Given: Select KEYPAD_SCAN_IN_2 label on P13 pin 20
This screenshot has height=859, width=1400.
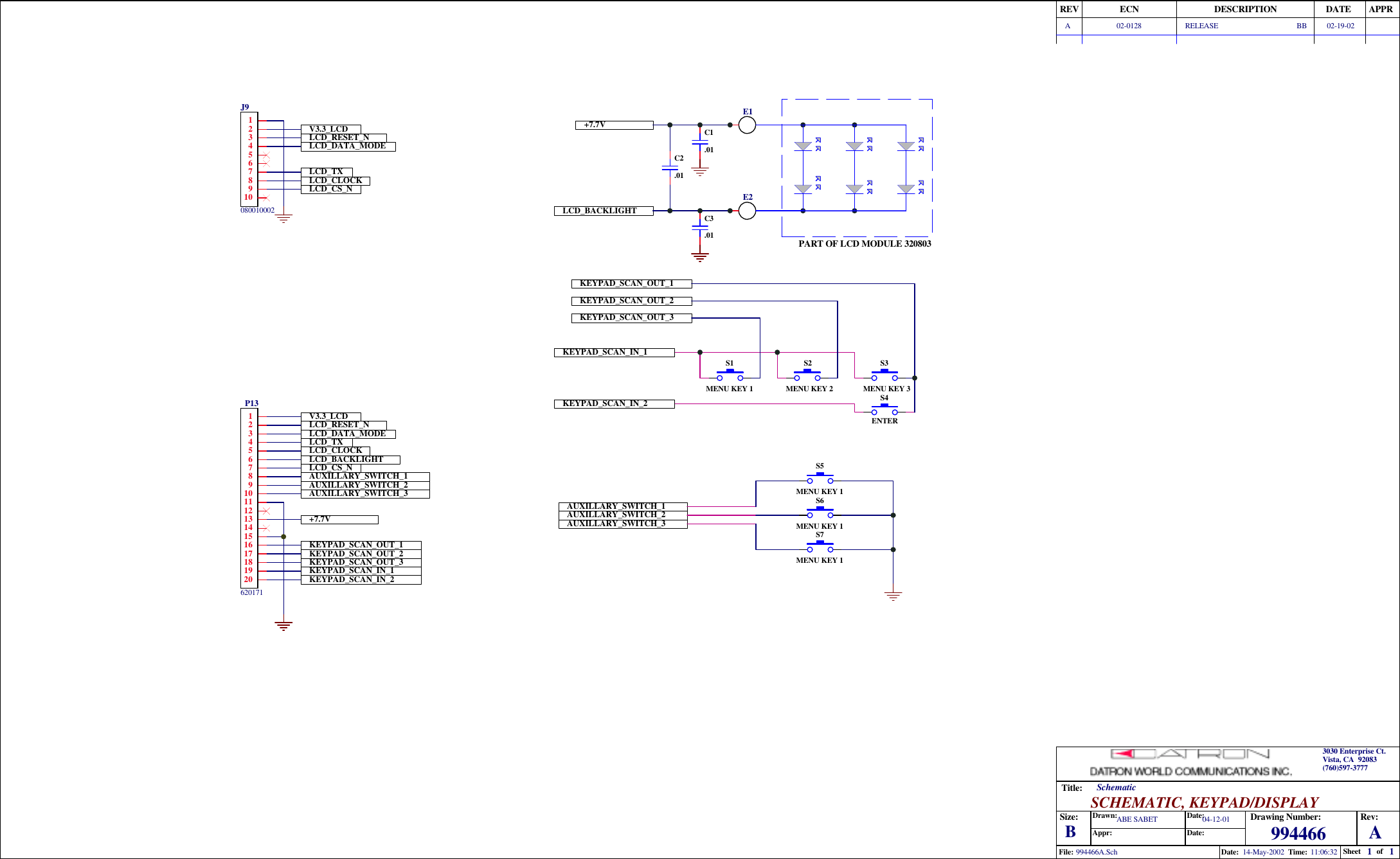Looking at the screenshot, I should (x=361, y=580).
